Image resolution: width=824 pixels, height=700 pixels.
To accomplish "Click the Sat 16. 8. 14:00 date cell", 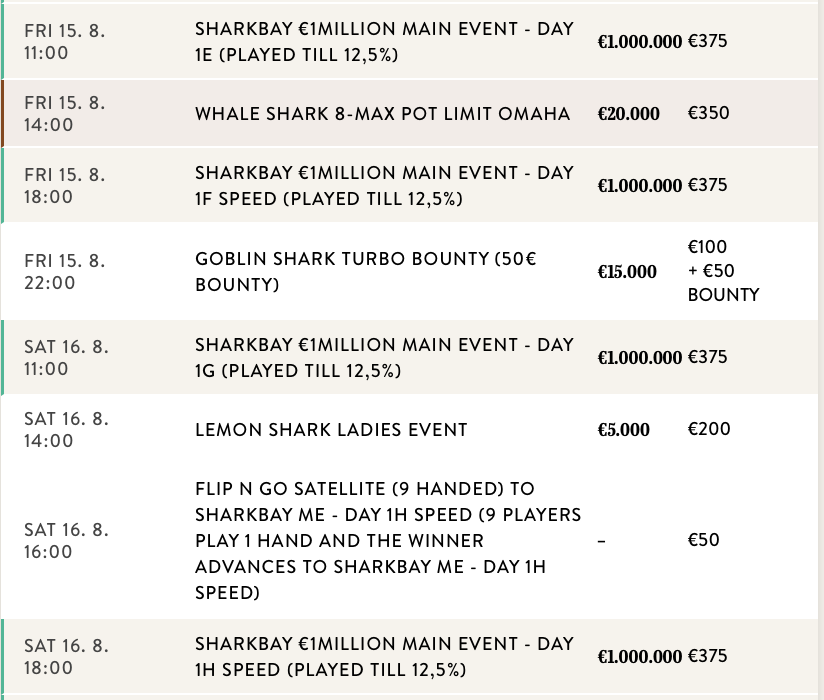I will point(66,430).
